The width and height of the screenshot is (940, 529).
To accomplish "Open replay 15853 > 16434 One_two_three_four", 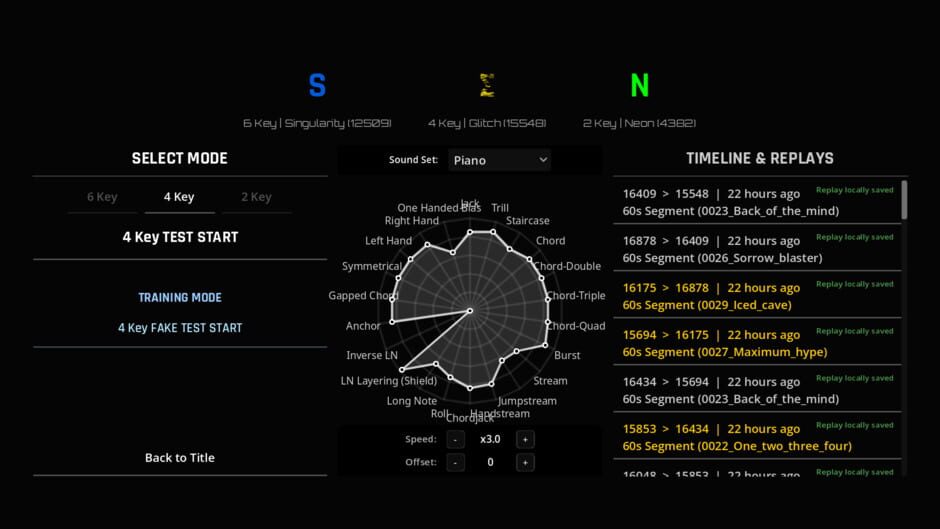I will pos(757,437).
